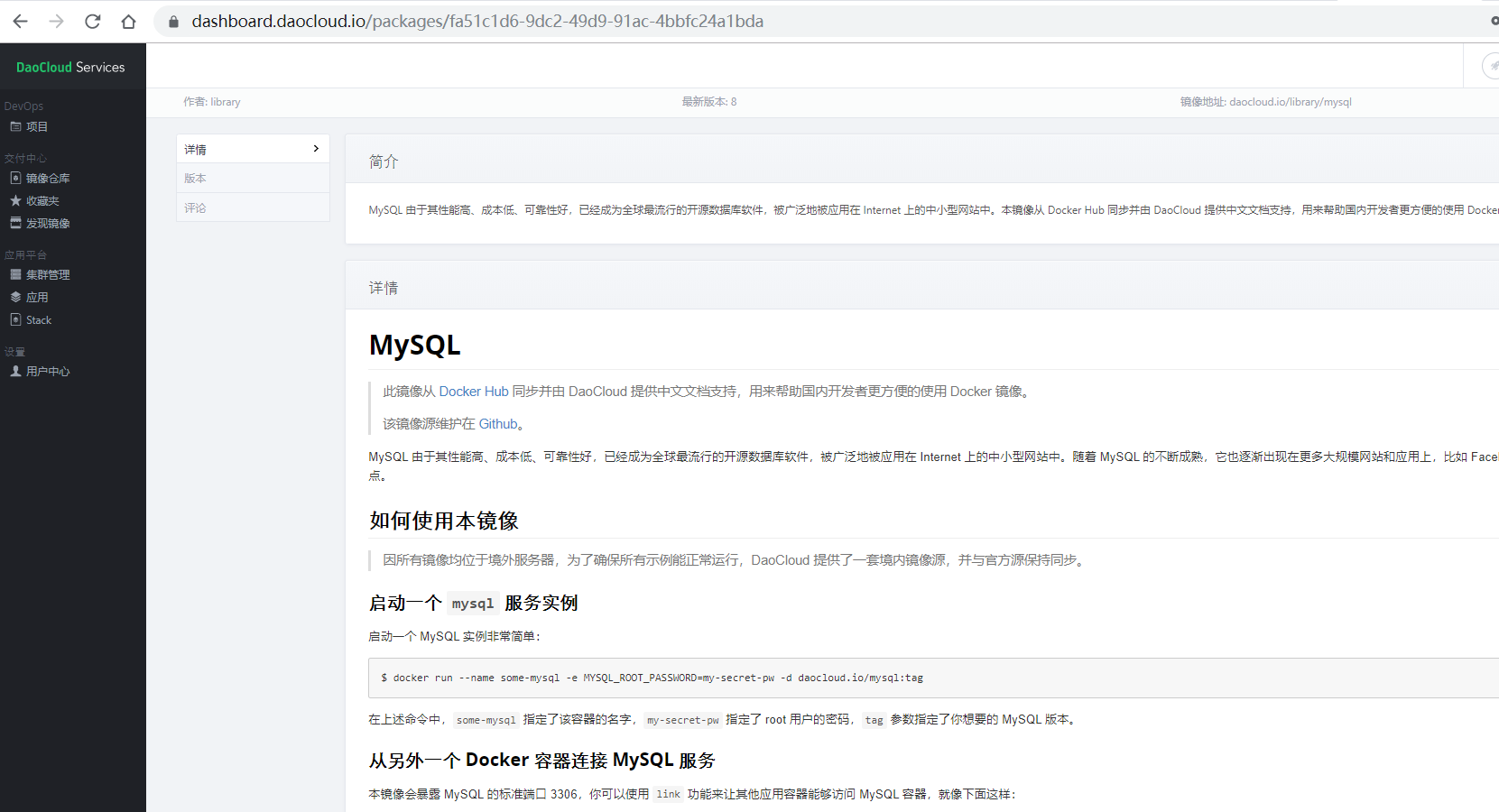1499x812 pixels.
Task: Switch to the 评论 tab
Action: point(253,208)
